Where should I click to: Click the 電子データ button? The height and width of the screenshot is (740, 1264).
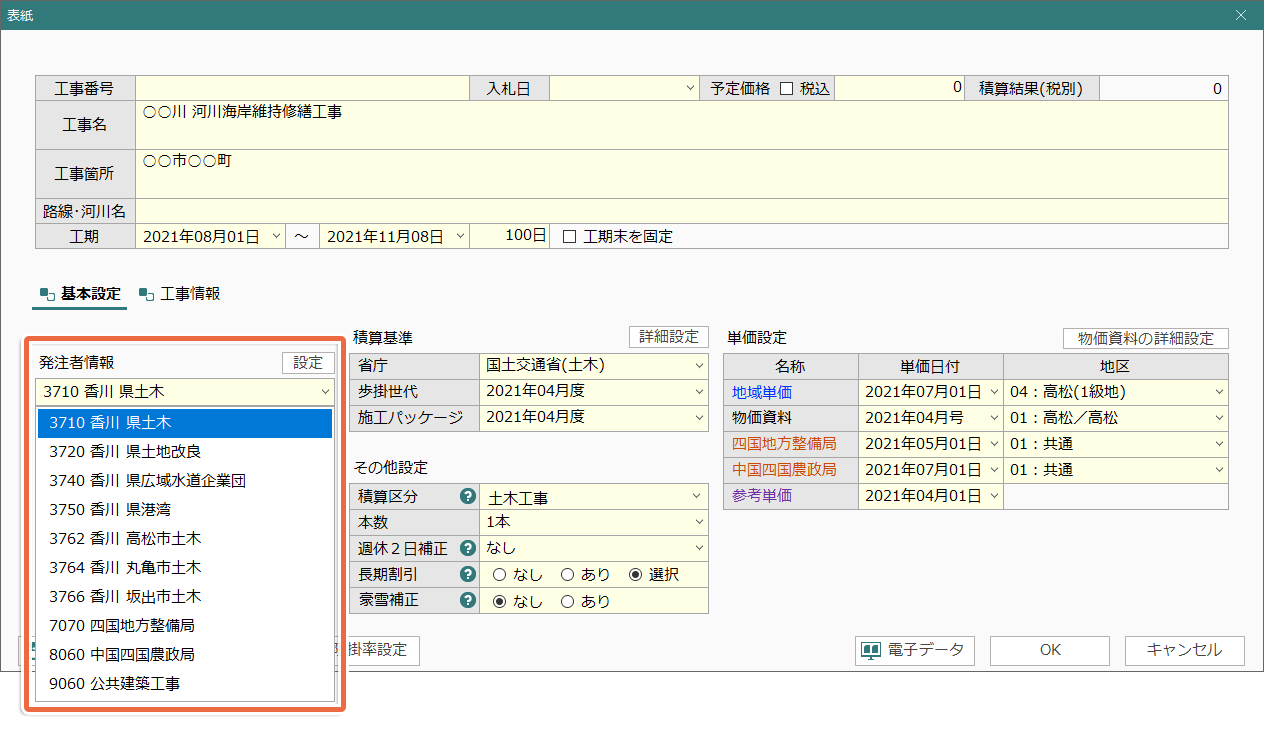click(915, 650)
